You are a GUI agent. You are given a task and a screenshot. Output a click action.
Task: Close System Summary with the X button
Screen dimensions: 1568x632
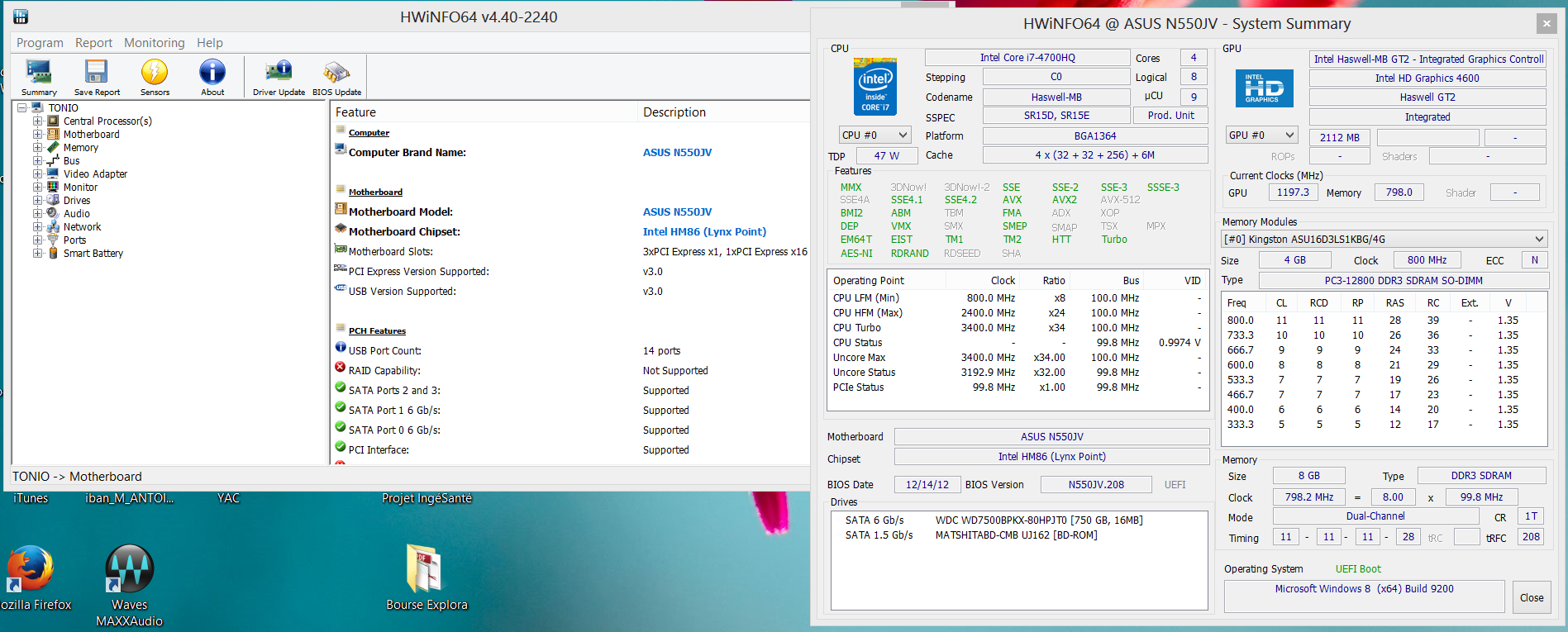pyautogui.click(x=1547, y=24)
